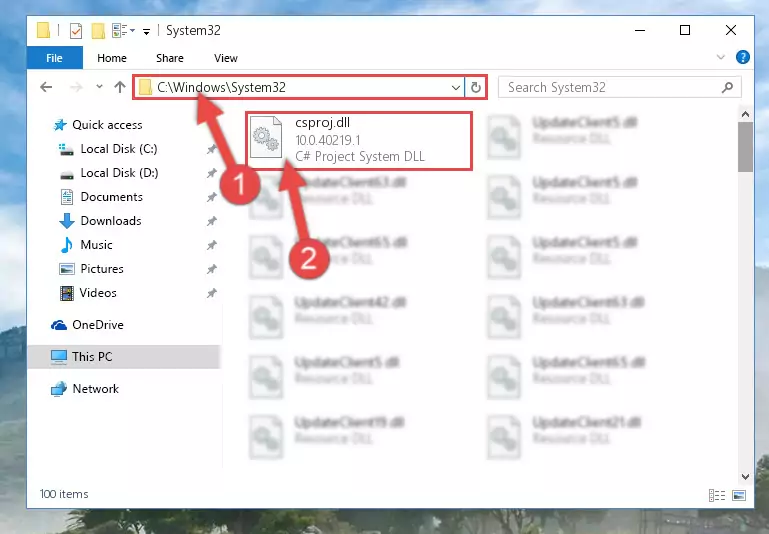This screenshot has height=534, width=769.
Task: Click pin icon next to Pictures
Action: [x=211, y=269]
